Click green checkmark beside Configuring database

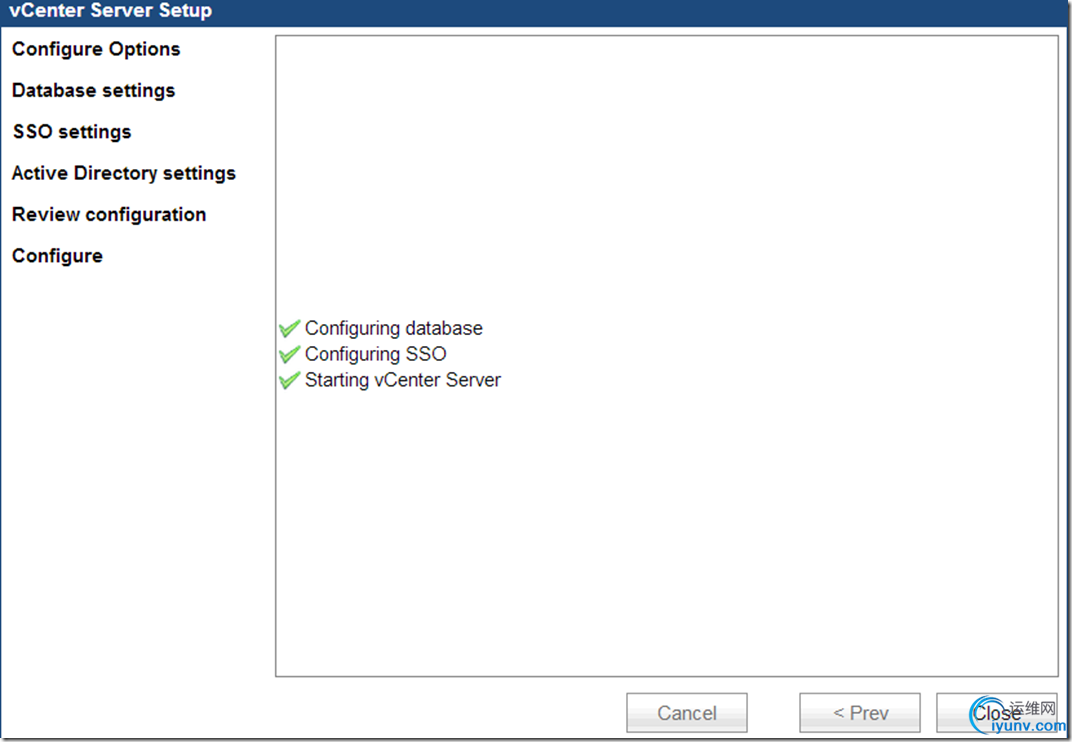tap(290, 329)
